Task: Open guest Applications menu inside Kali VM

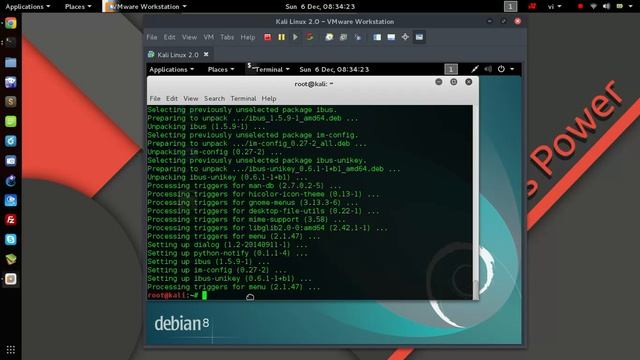Action: [x=171, y=69]
